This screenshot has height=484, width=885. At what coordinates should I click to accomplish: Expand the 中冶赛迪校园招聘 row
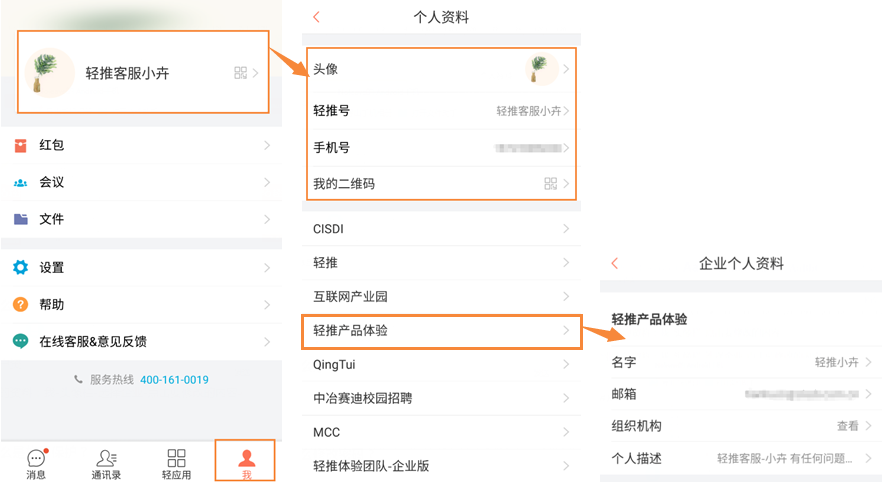441,398
